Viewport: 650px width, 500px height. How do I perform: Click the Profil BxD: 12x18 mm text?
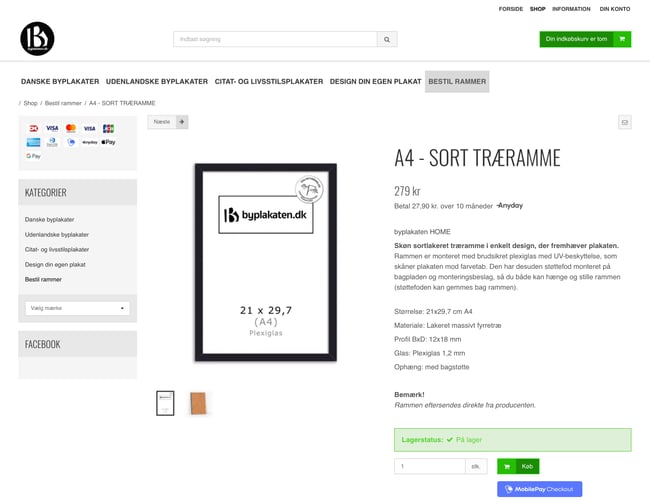(427, 339)
